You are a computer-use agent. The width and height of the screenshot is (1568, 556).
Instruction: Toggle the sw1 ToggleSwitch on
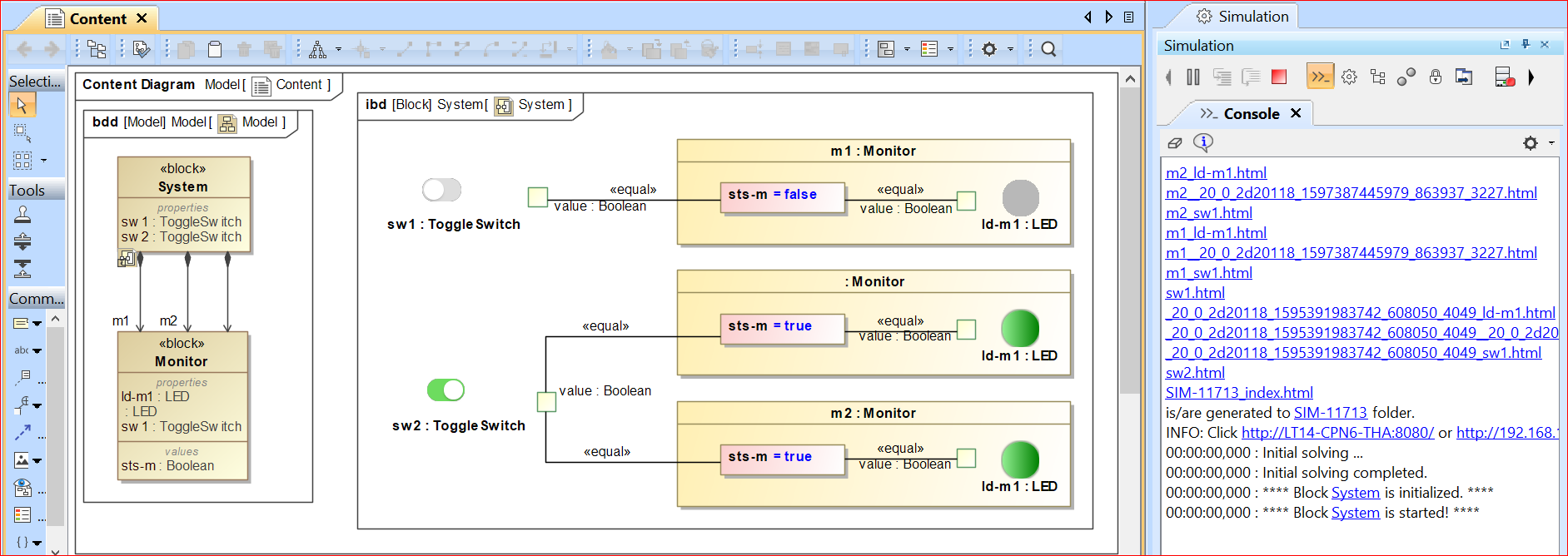(441, 190)
